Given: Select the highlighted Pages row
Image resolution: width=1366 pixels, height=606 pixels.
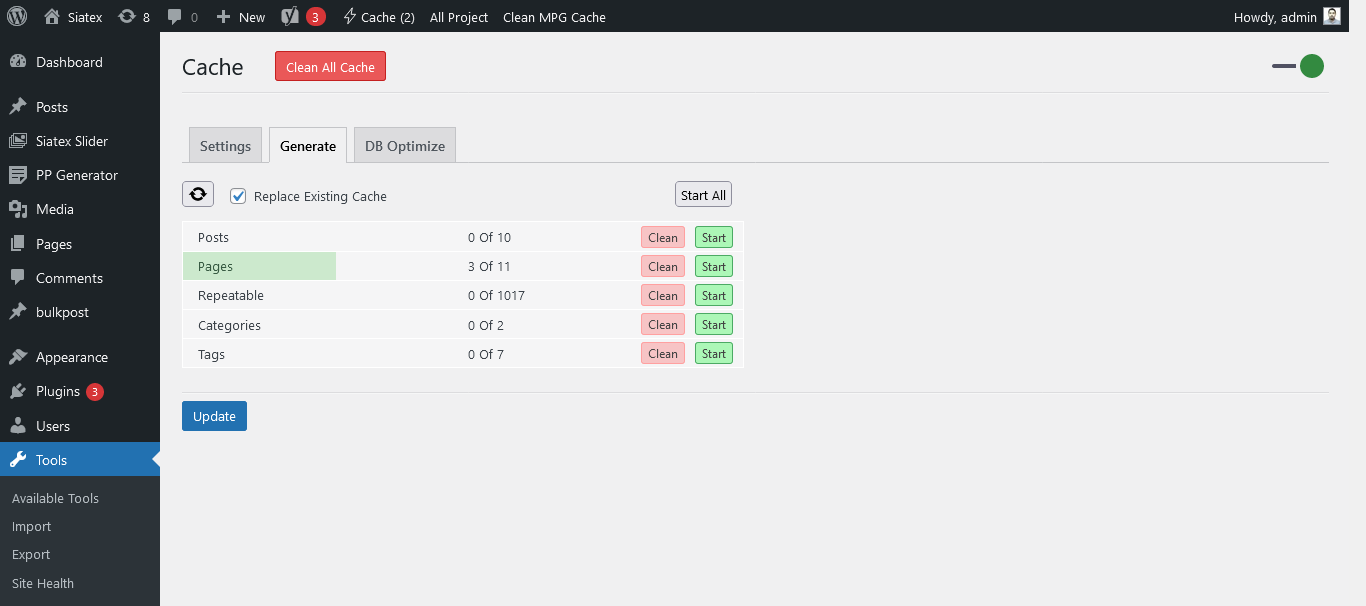Looking at the screenshot, I should [x=259, y=266].
